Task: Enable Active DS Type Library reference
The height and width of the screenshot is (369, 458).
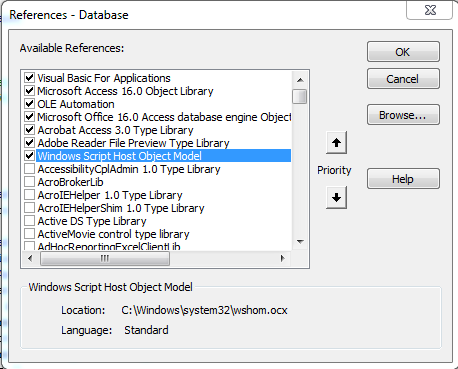Action: coord(29,221)
